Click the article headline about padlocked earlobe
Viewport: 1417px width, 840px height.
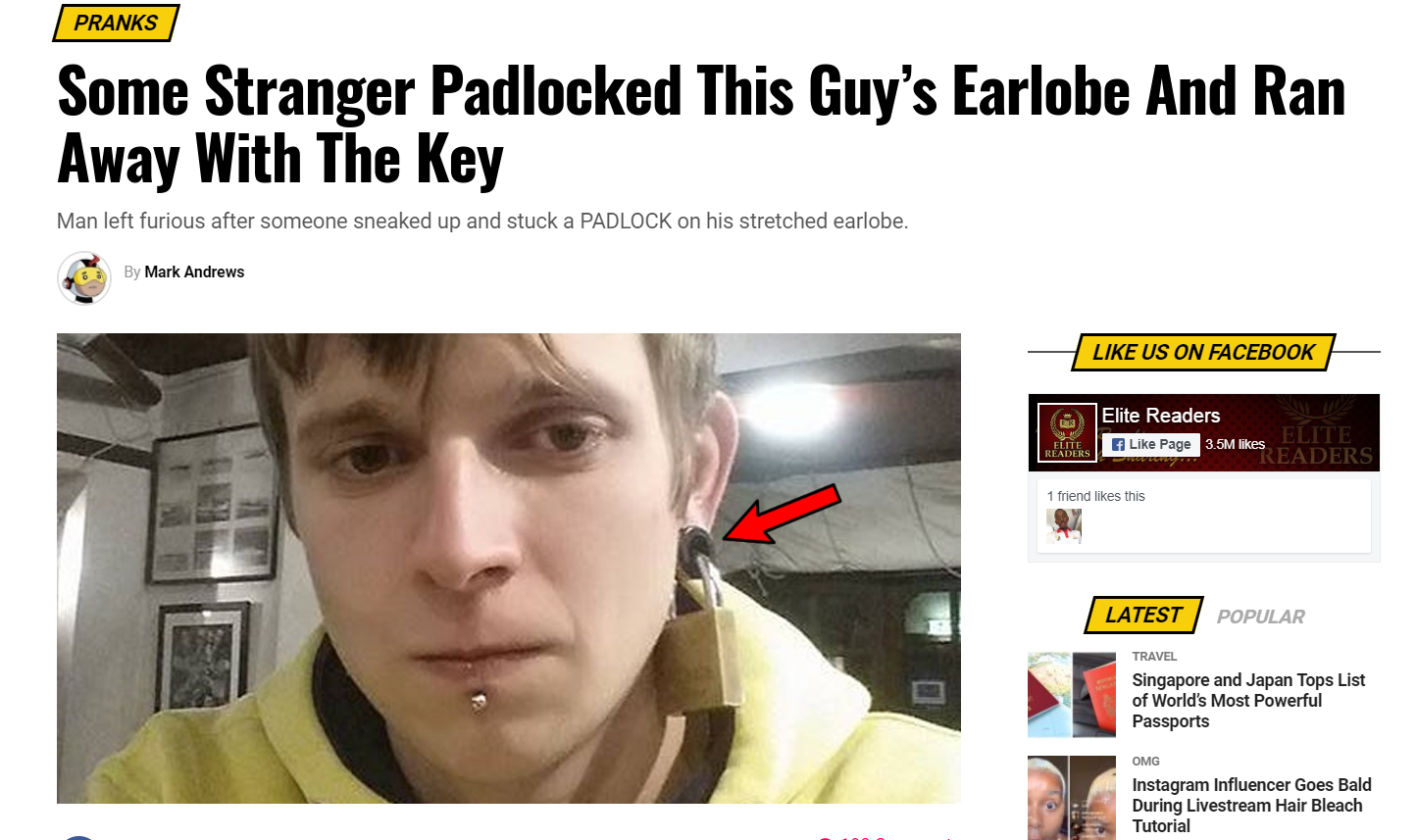701,124
